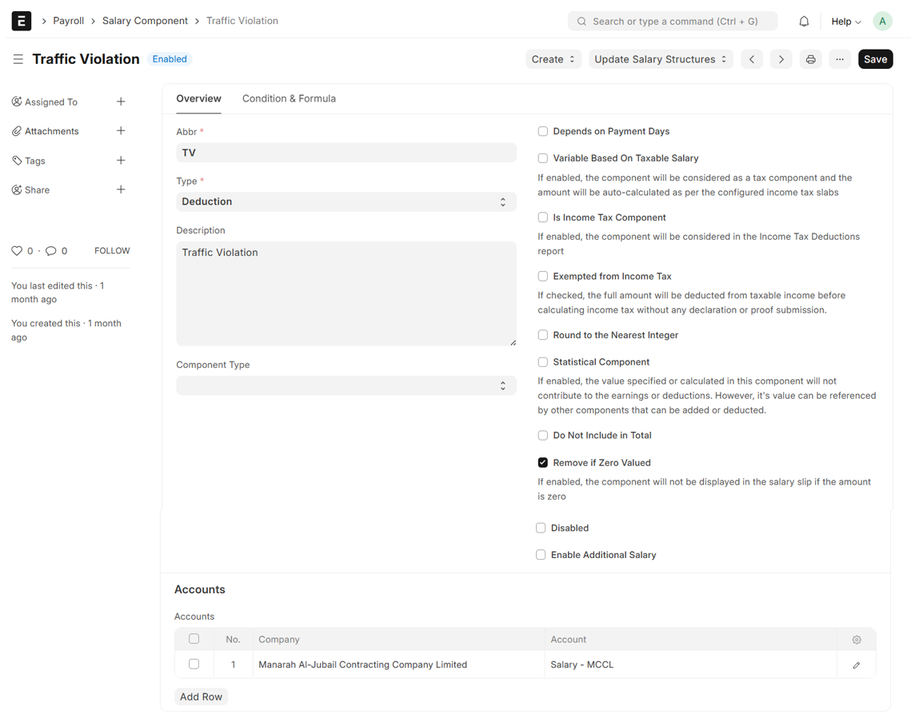Open the Create dropdown button

coord(553,59)
